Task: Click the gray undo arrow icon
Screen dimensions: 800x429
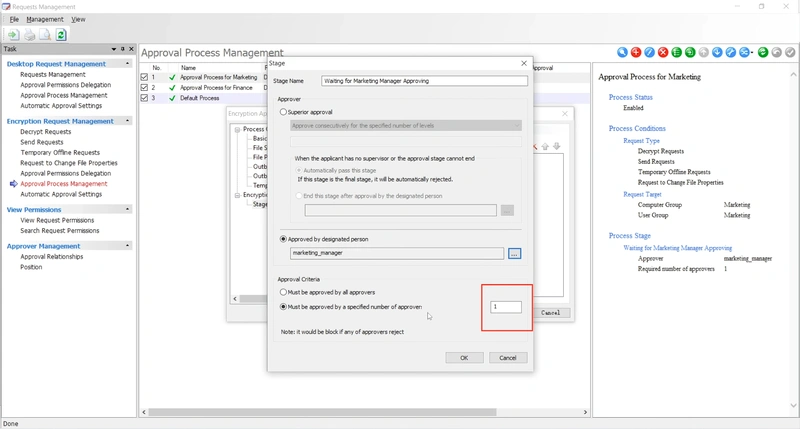Action: click(x=777, y=52)
